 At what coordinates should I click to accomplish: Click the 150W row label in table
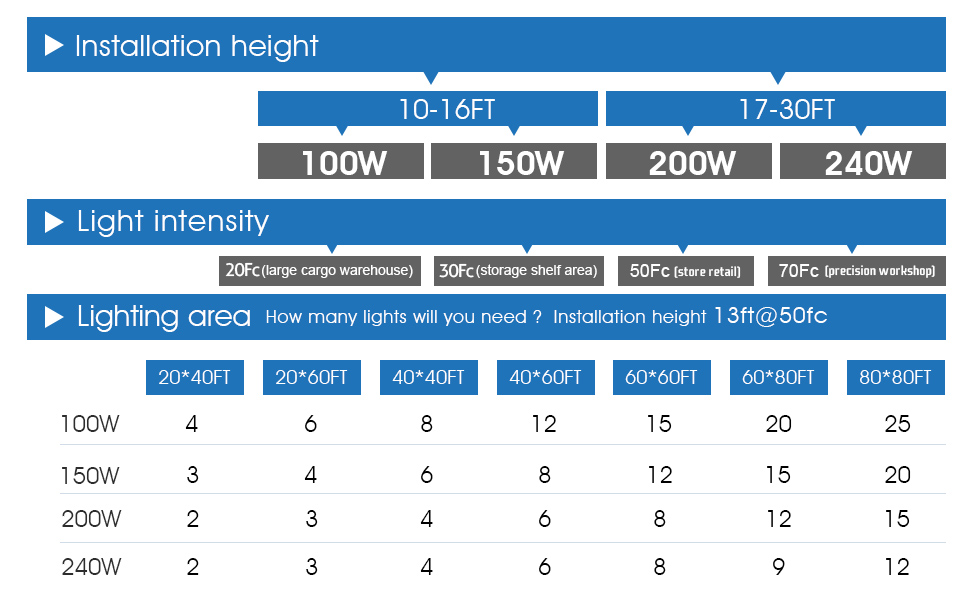91,475
